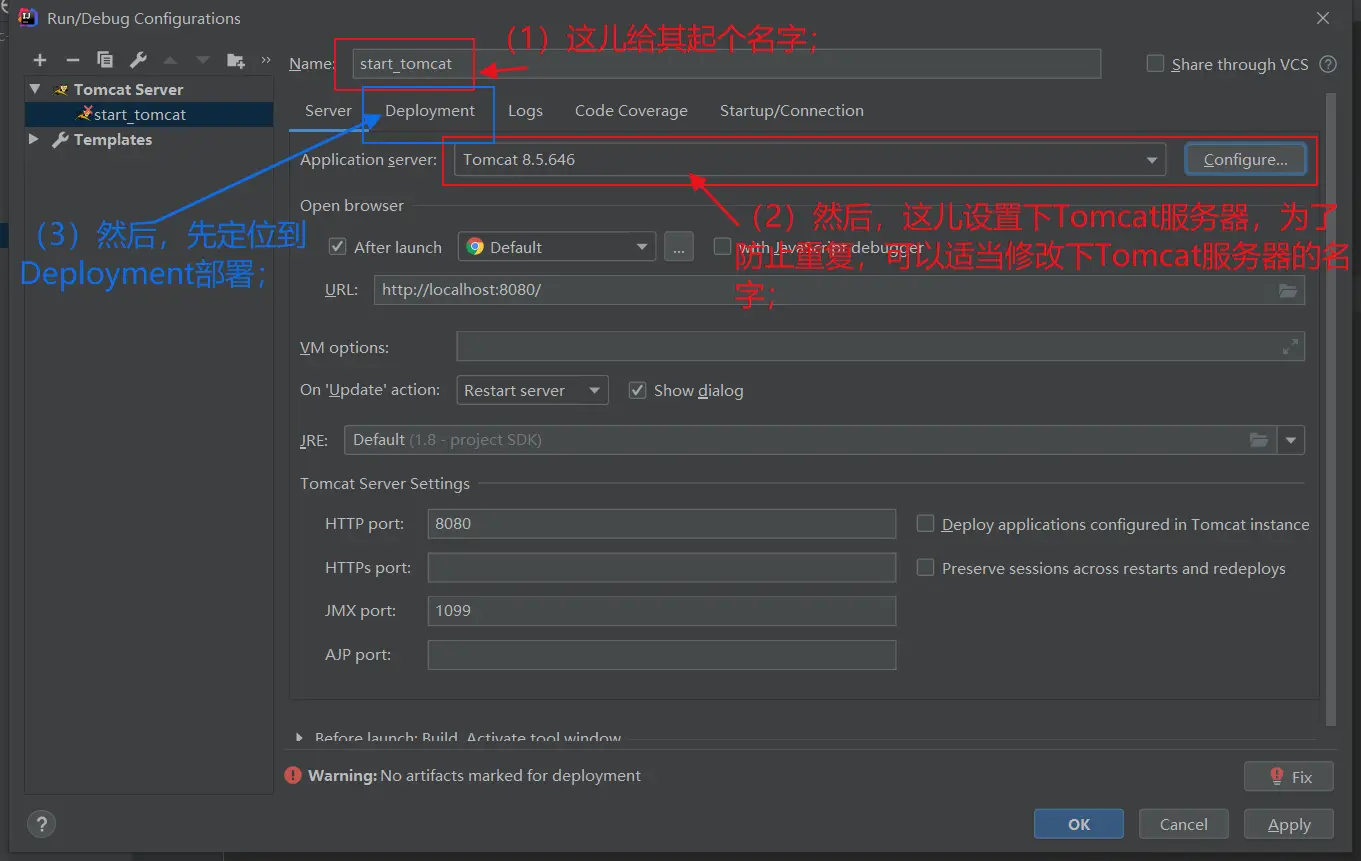This screenshot has width=1361, height=861.
Task: Open the Startup/Connection tab
Action: 791,111
